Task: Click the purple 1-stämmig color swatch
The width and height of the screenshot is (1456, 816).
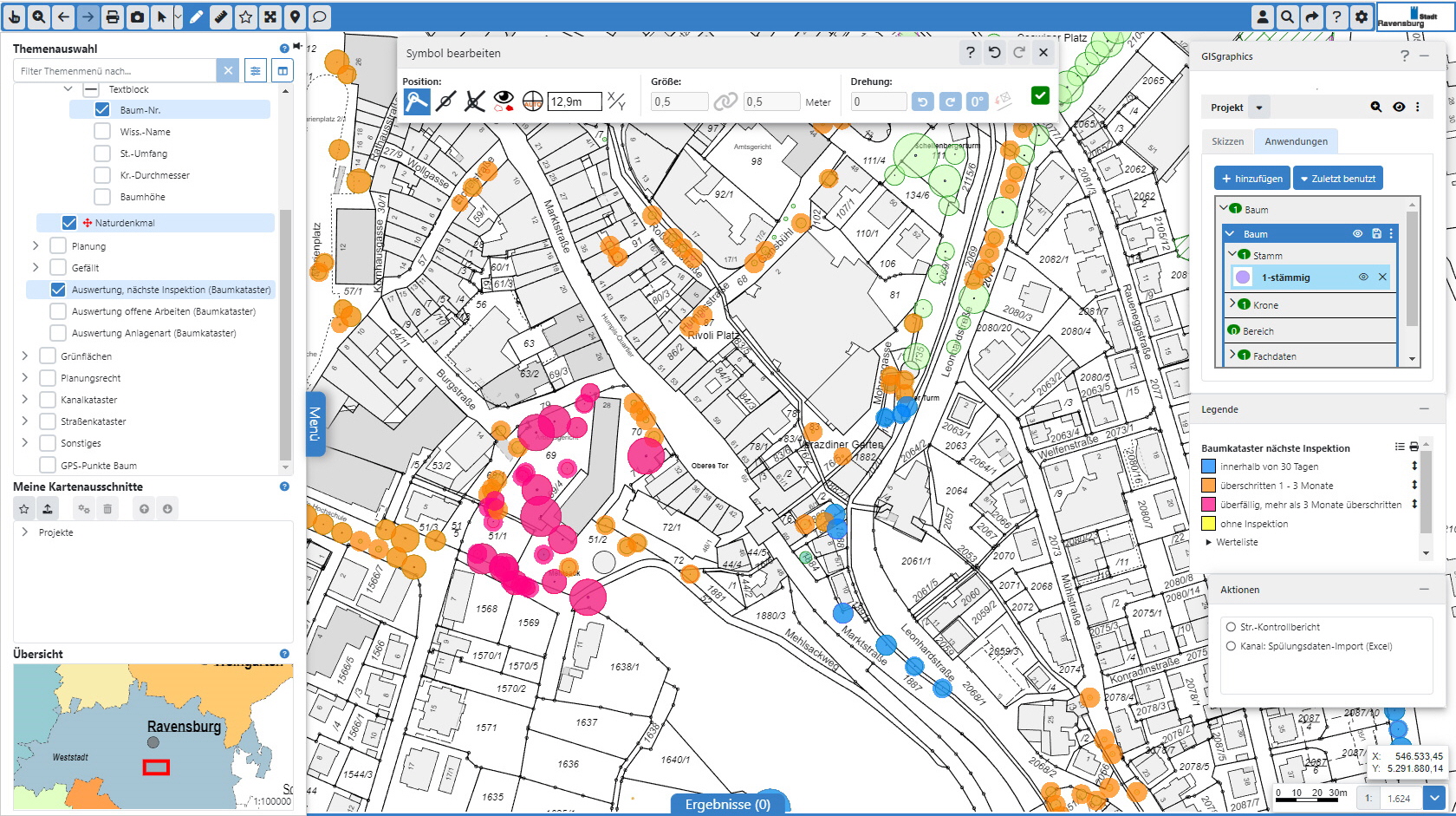Action: coord(1244,277)
